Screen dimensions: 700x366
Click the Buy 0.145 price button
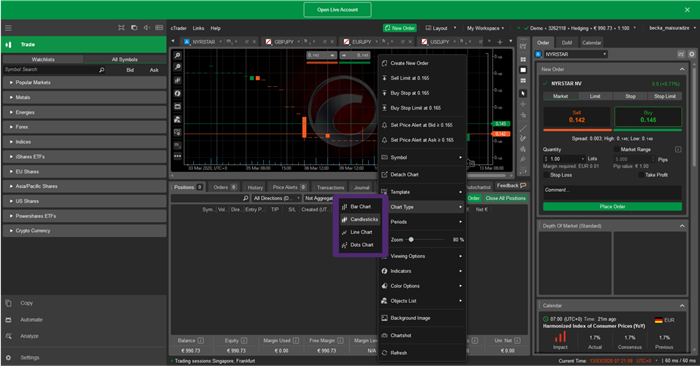click(648, 117)
